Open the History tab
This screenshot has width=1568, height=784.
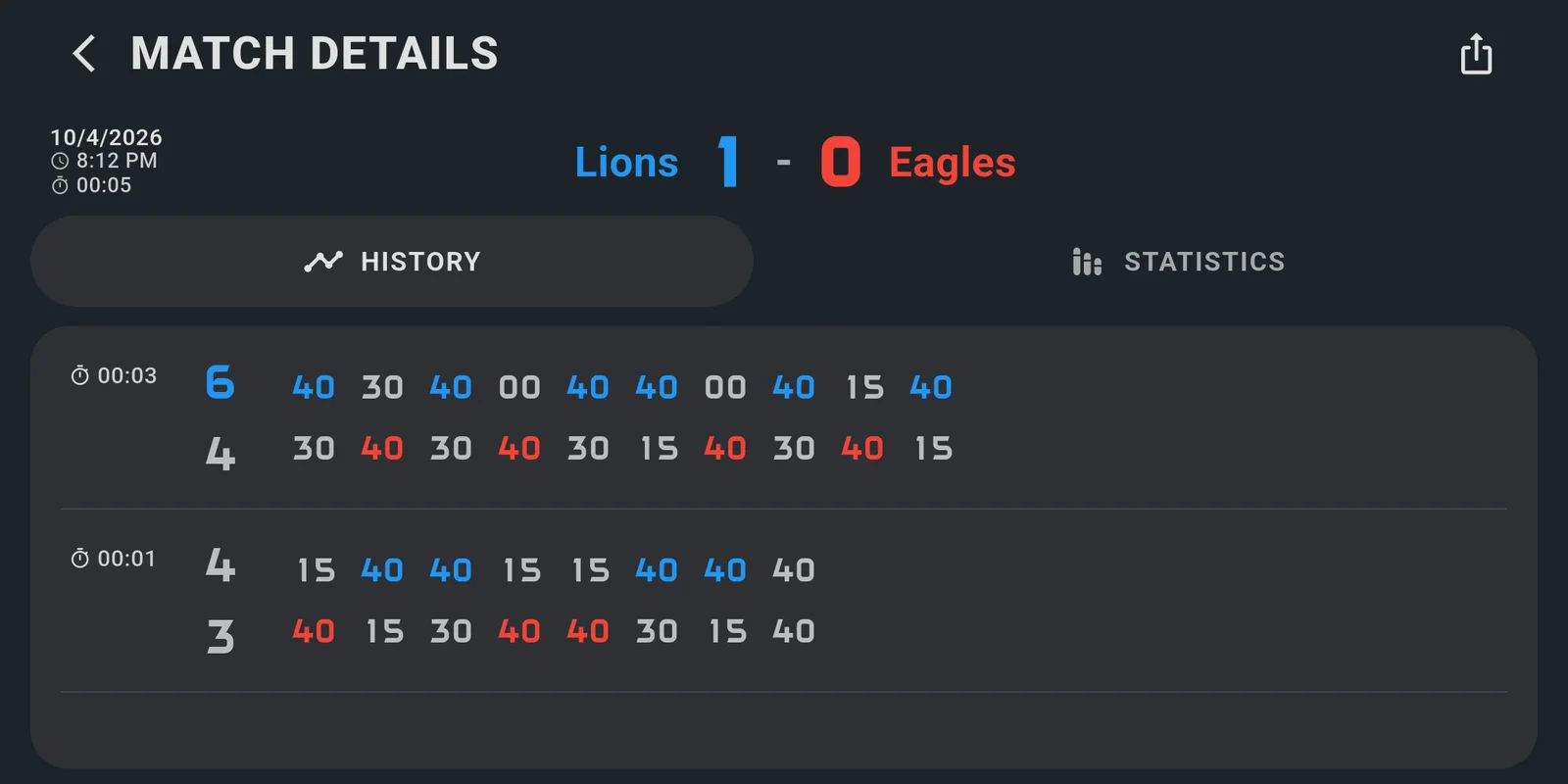[x=392, y=262]
